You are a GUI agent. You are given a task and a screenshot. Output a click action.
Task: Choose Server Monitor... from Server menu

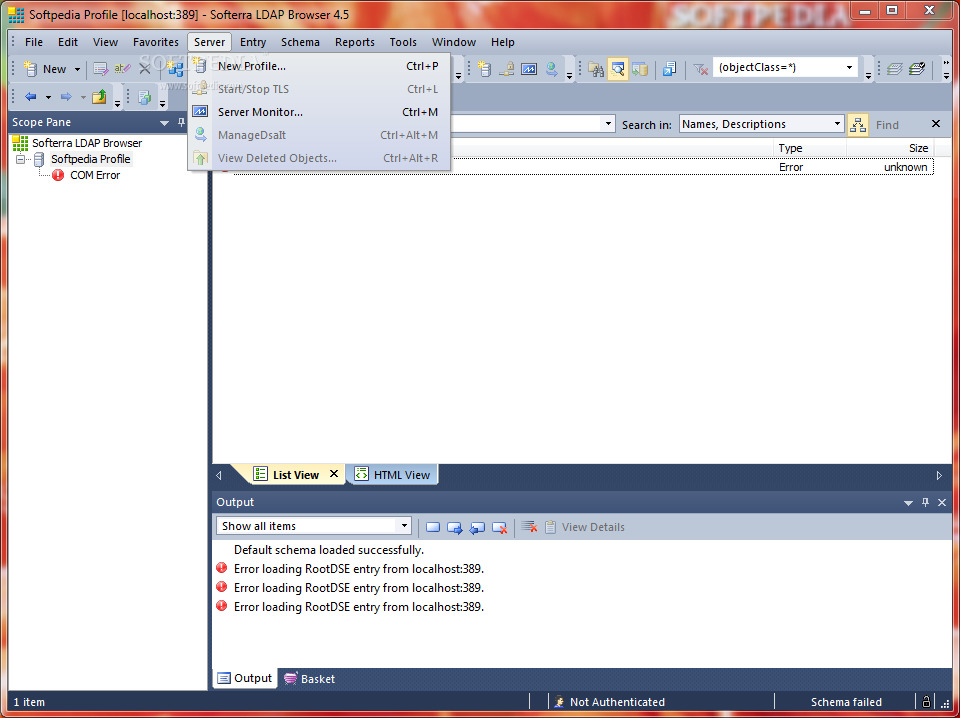tap(318, 112)
